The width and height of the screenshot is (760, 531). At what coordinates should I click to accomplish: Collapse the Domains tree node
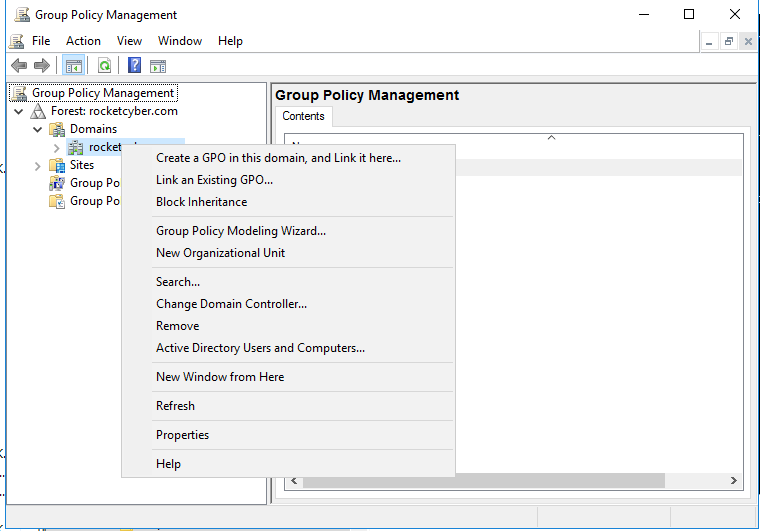[x=37, y=129]
